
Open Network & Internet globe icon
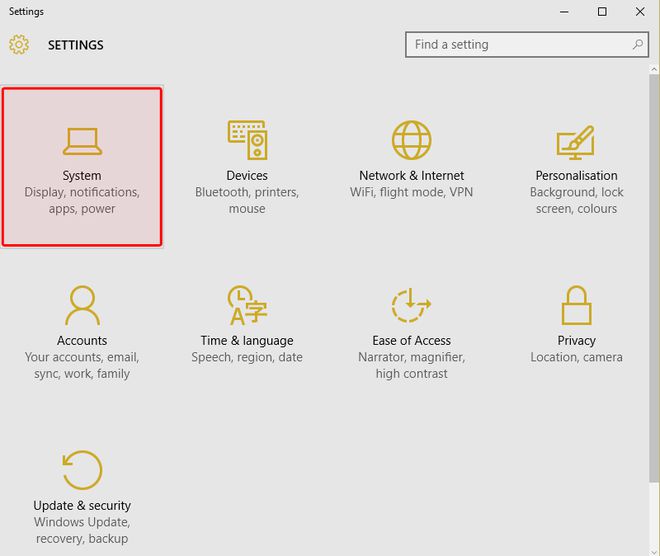coord(412,140)
